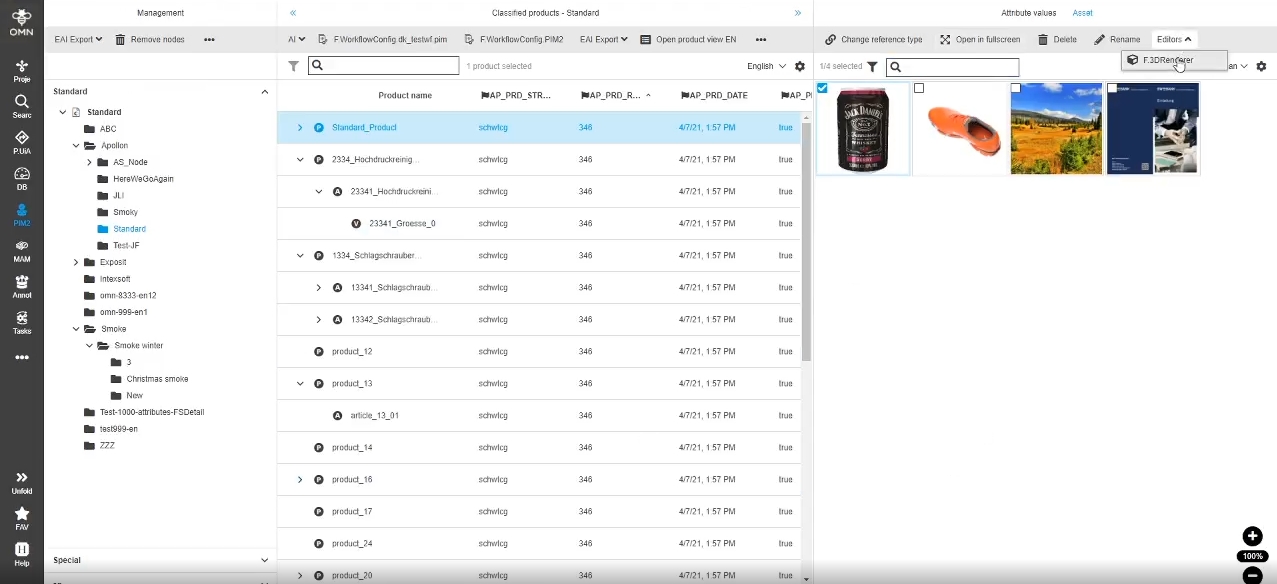This screenshot has height=584, width=1277.
Task: Expand the Exposit folder
Action: (x=76, y=262)
